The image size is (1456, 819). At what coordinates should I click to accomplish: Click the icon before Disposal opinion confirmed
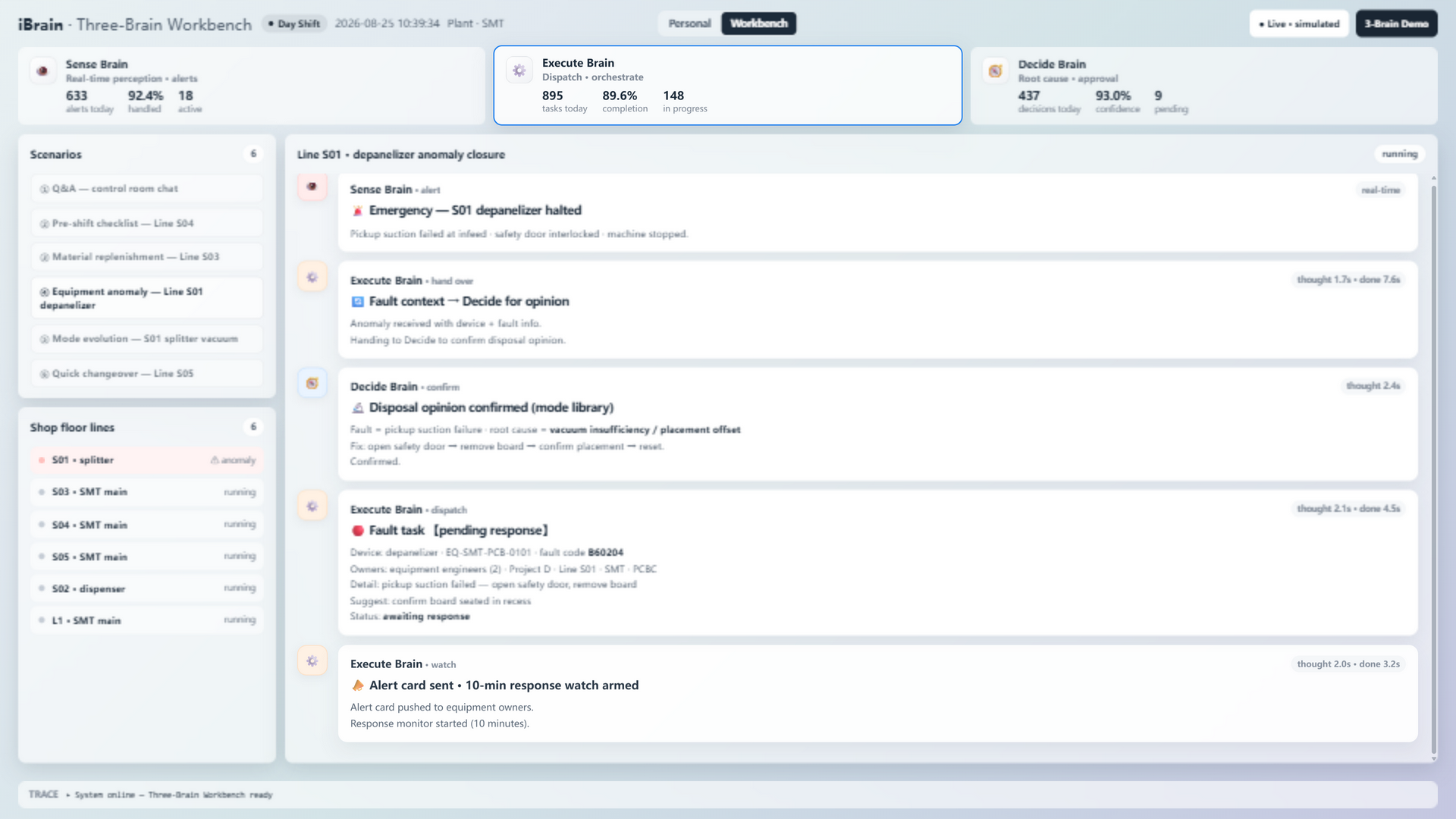[x=357, y=408]
